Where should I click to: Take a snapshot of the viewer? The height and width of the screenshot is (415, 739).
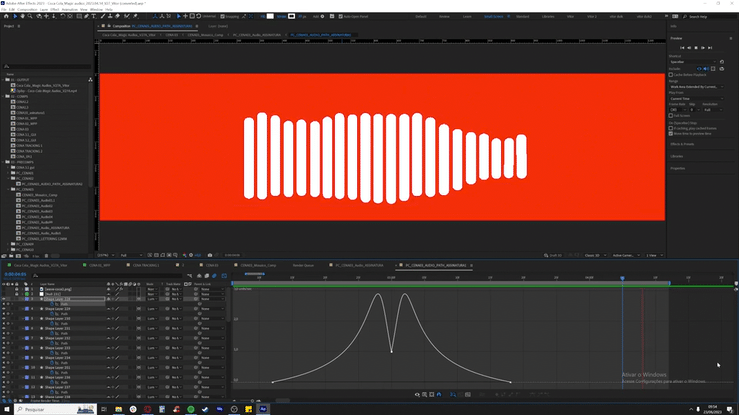210,255
